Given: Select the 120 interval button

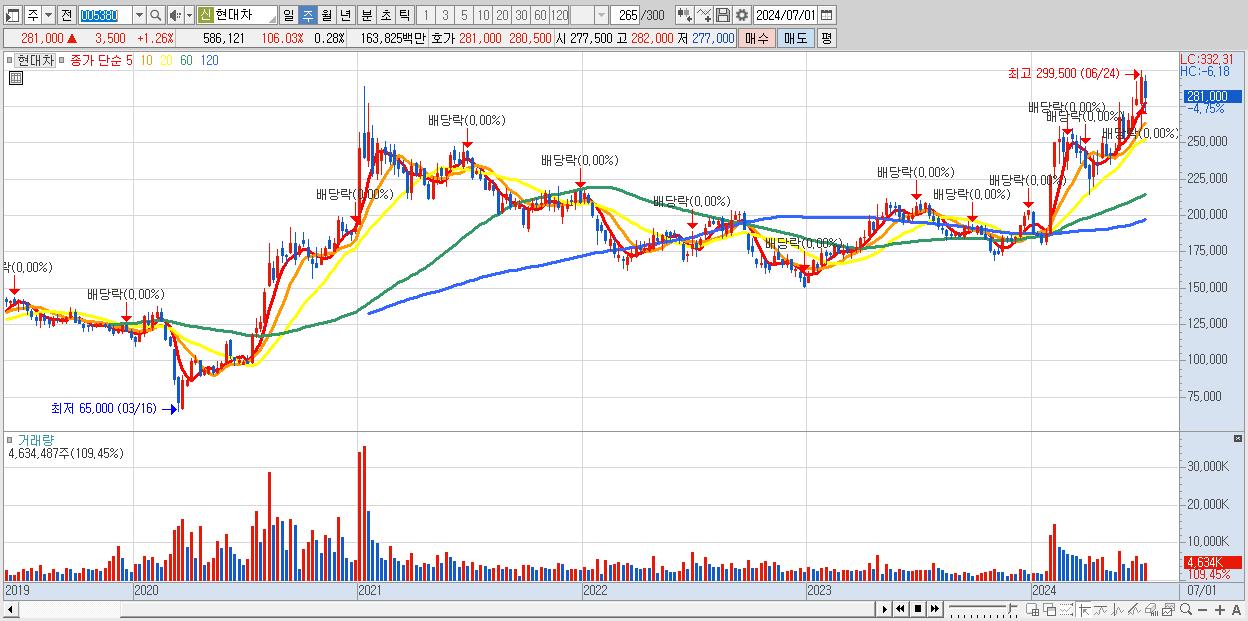Looking at the screenshot, I should pyautogui.click(x=559, y=15).
